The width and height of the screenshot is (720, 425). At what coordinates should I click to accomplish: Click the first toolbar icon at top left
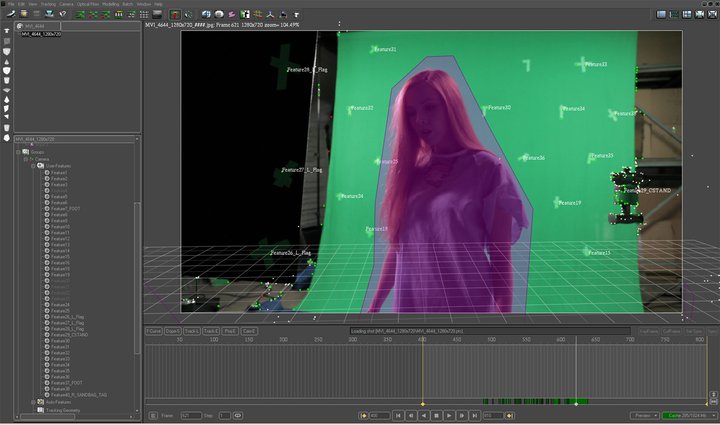click(11, 14)
